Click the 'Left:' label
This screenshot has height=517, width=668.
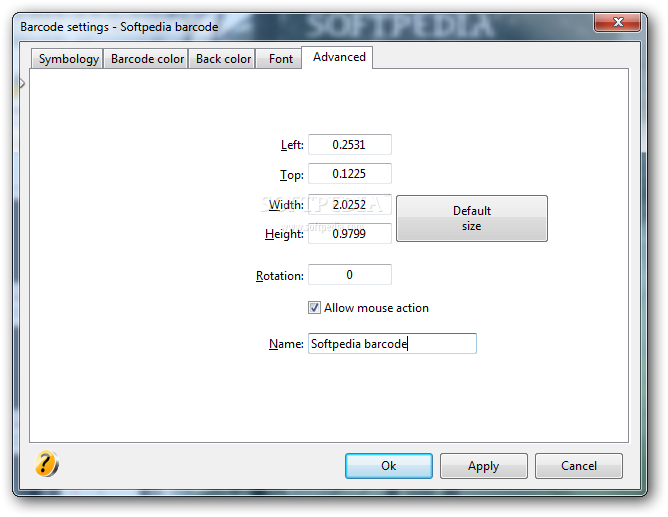tap(292, 145)
